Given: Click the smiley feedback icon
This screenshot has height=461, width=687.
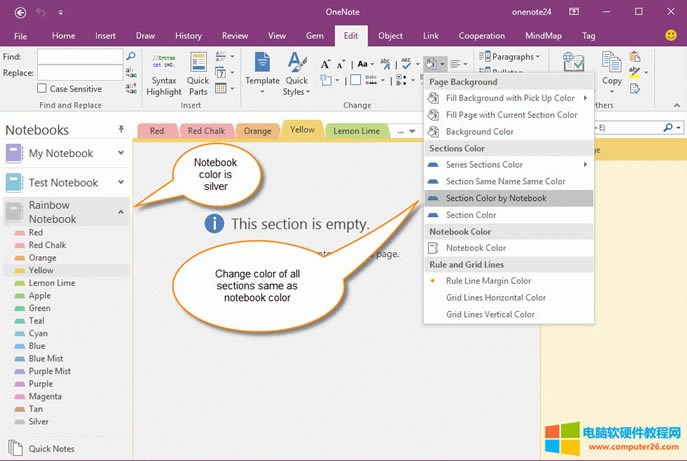Looking at the screenshot, I should point(670,35).
